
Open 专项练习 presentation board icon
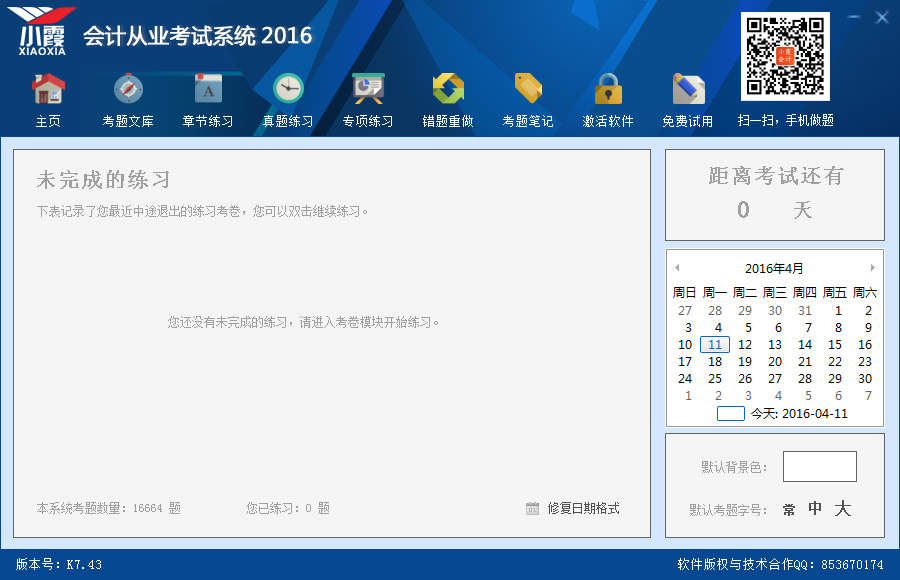tap(368, 89)
